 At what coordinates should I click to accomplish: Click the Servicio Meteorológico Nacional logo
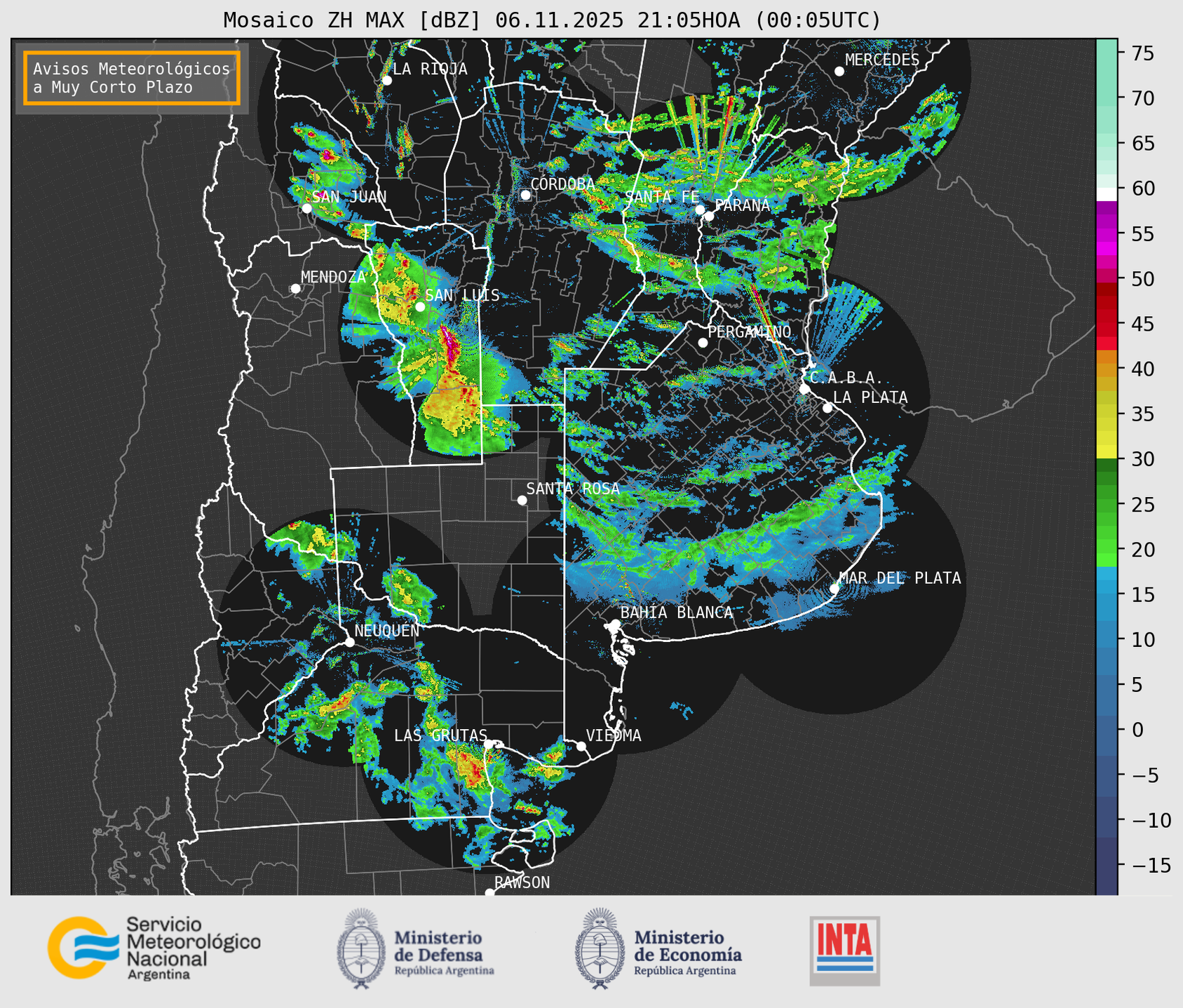pyautogui.click(x=154, y=948)
